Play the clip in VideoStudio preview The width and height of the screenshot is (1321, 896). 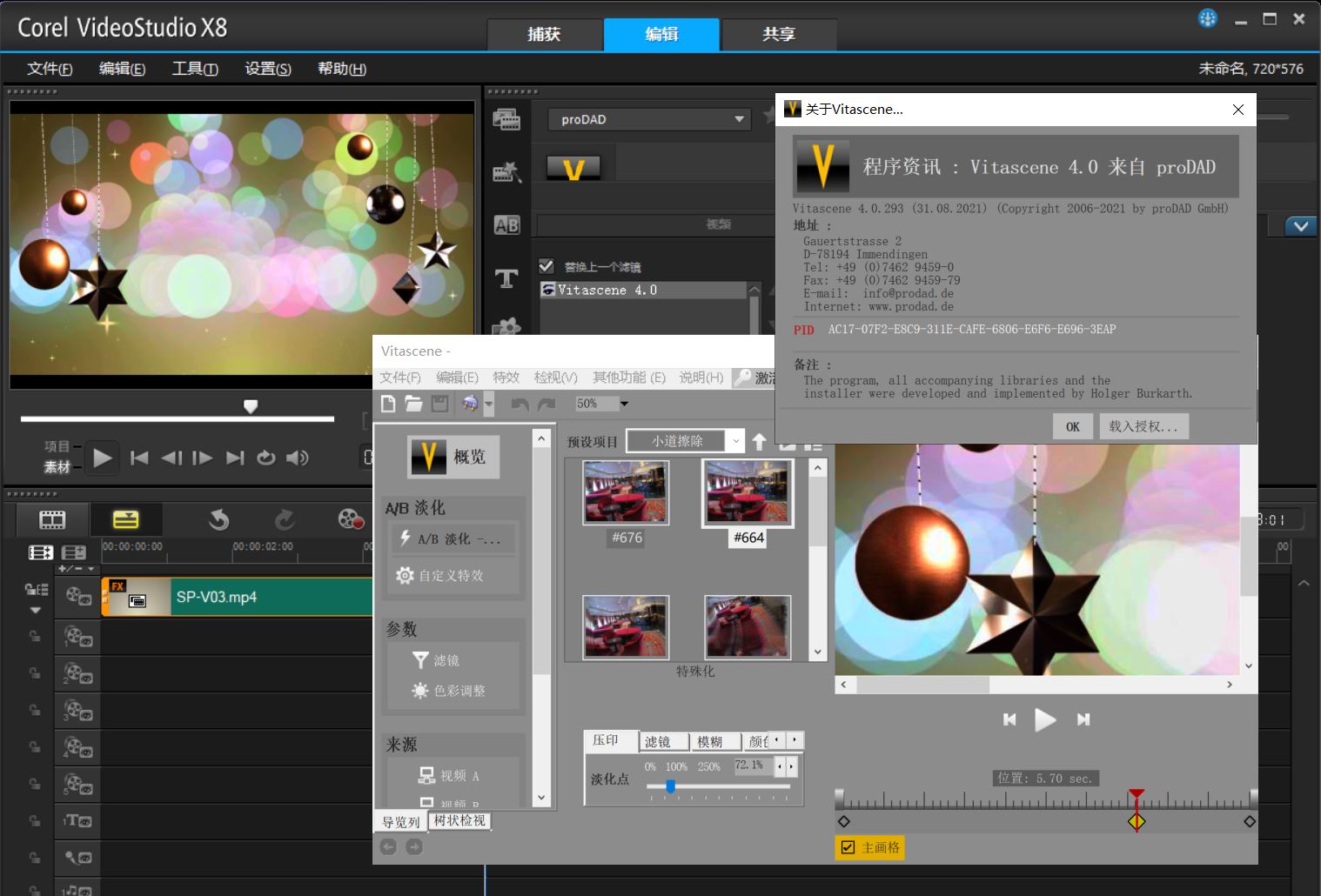pyautogui.click(x=103, y=458)
